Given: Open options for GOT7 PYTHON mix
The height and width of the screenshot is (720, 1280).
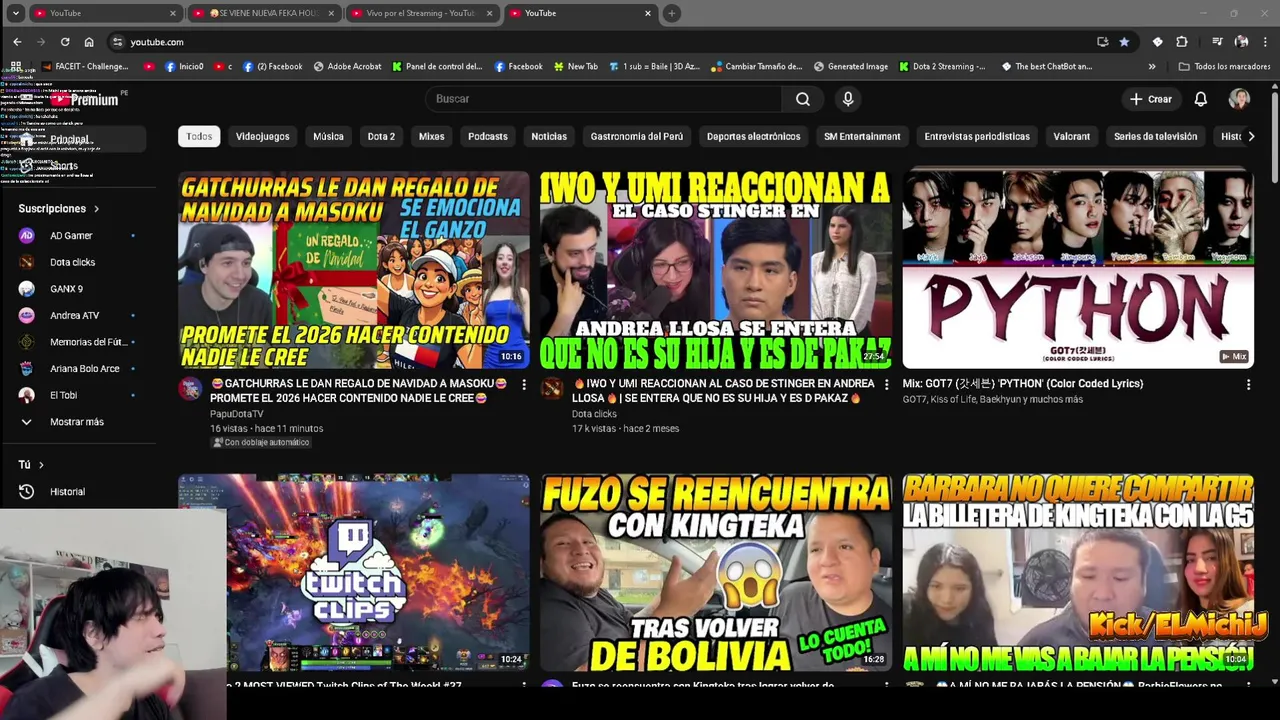Looking at the screenshot, I should (x=1248, y=384).
